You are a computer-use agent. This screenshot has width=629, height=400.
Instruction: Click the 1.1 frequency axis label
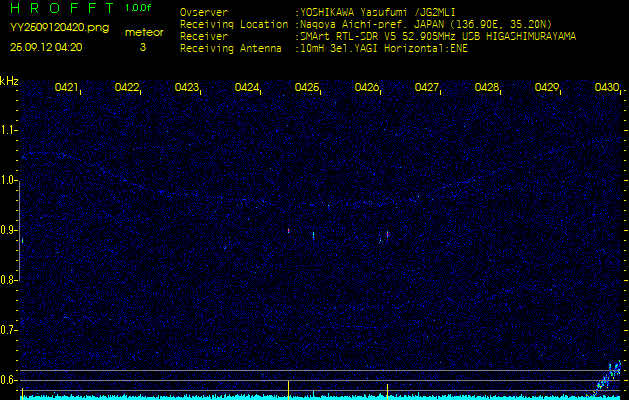pyautogui.click(x=9, y=130)
